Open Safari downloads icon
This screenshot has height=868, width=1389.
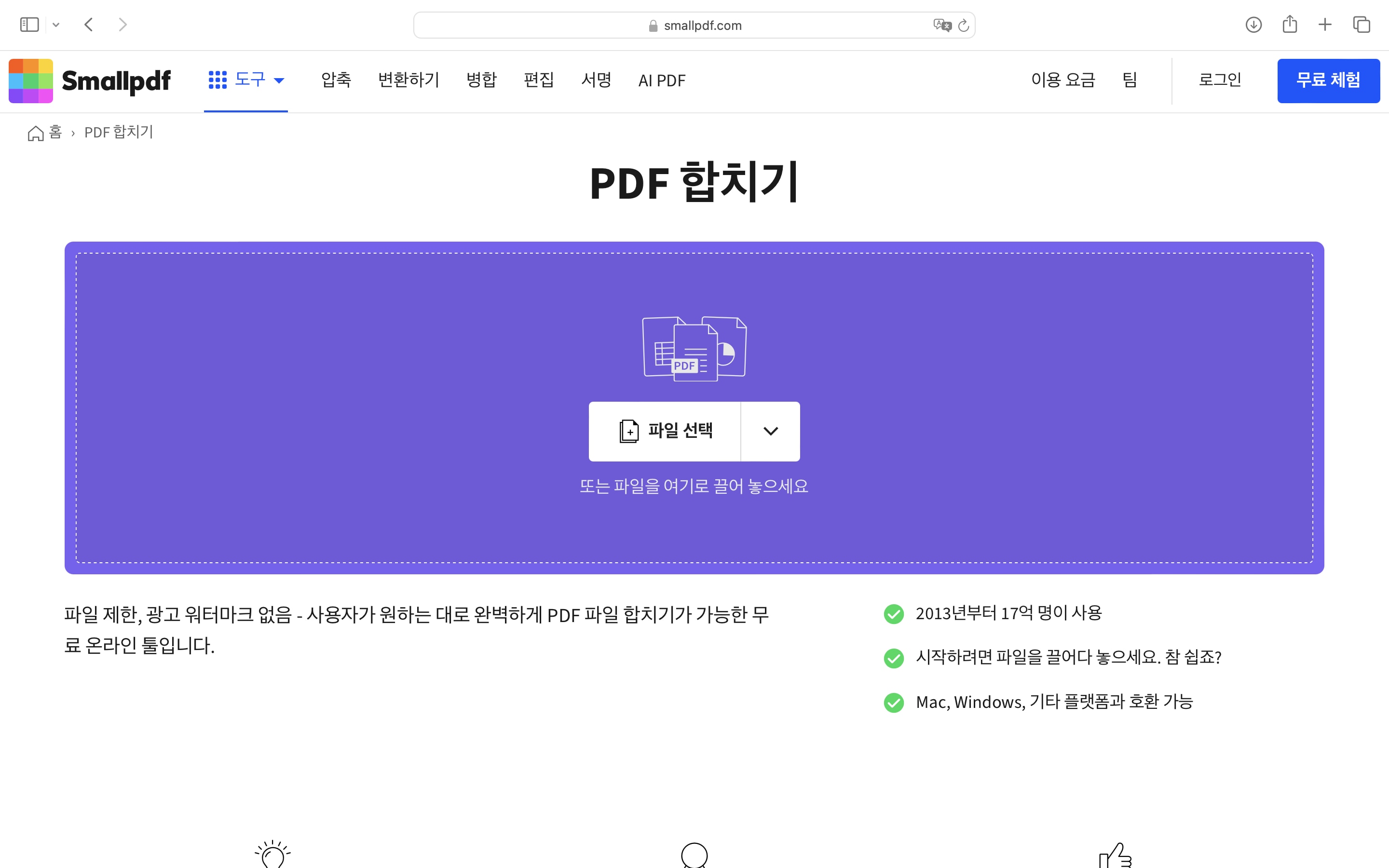point(1253,25)
